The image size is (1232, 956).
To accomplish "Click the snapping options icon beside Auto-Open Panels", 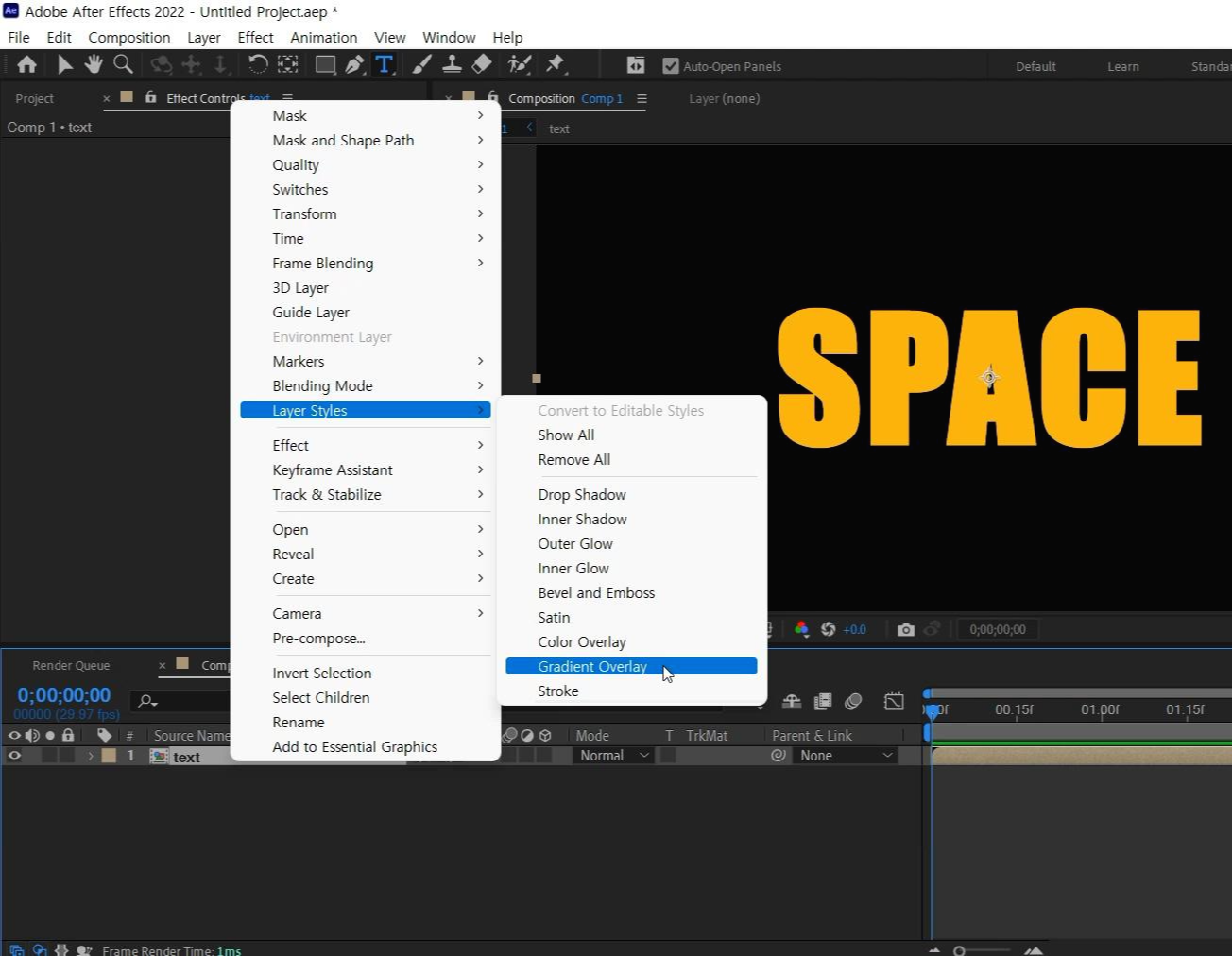I will click(636, 65).
